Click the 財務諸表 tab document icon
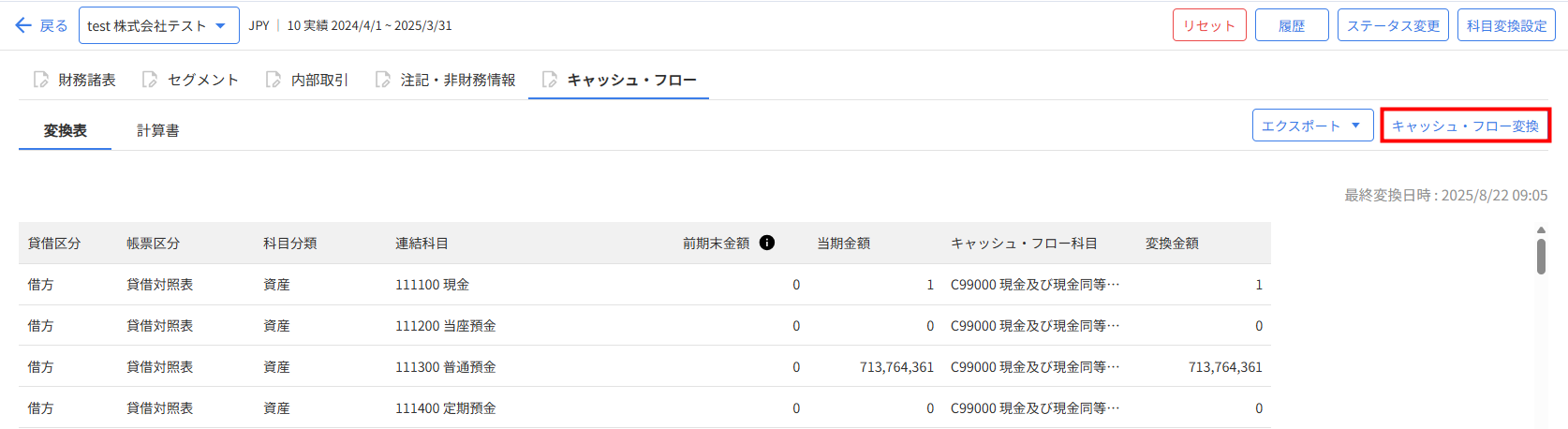This screenshot has height=429, width=1568. pos(41,80)
